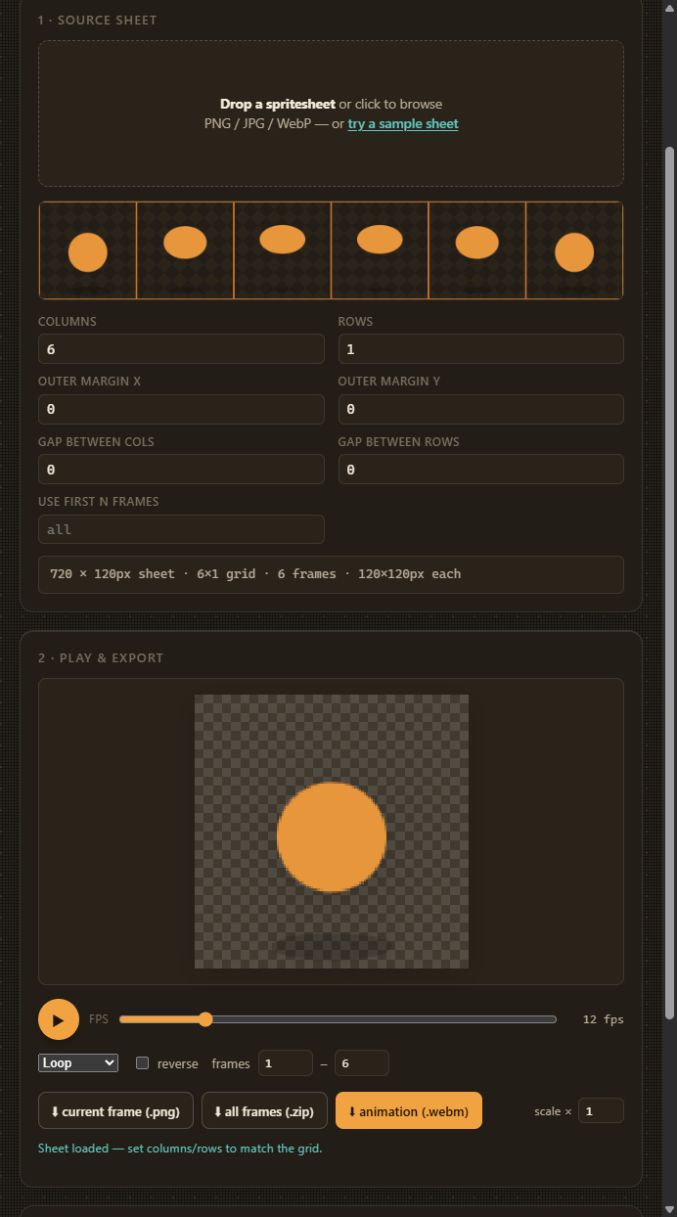Edit the Columns input field
Screen dimensions: 677x1217
coord(181,349)
